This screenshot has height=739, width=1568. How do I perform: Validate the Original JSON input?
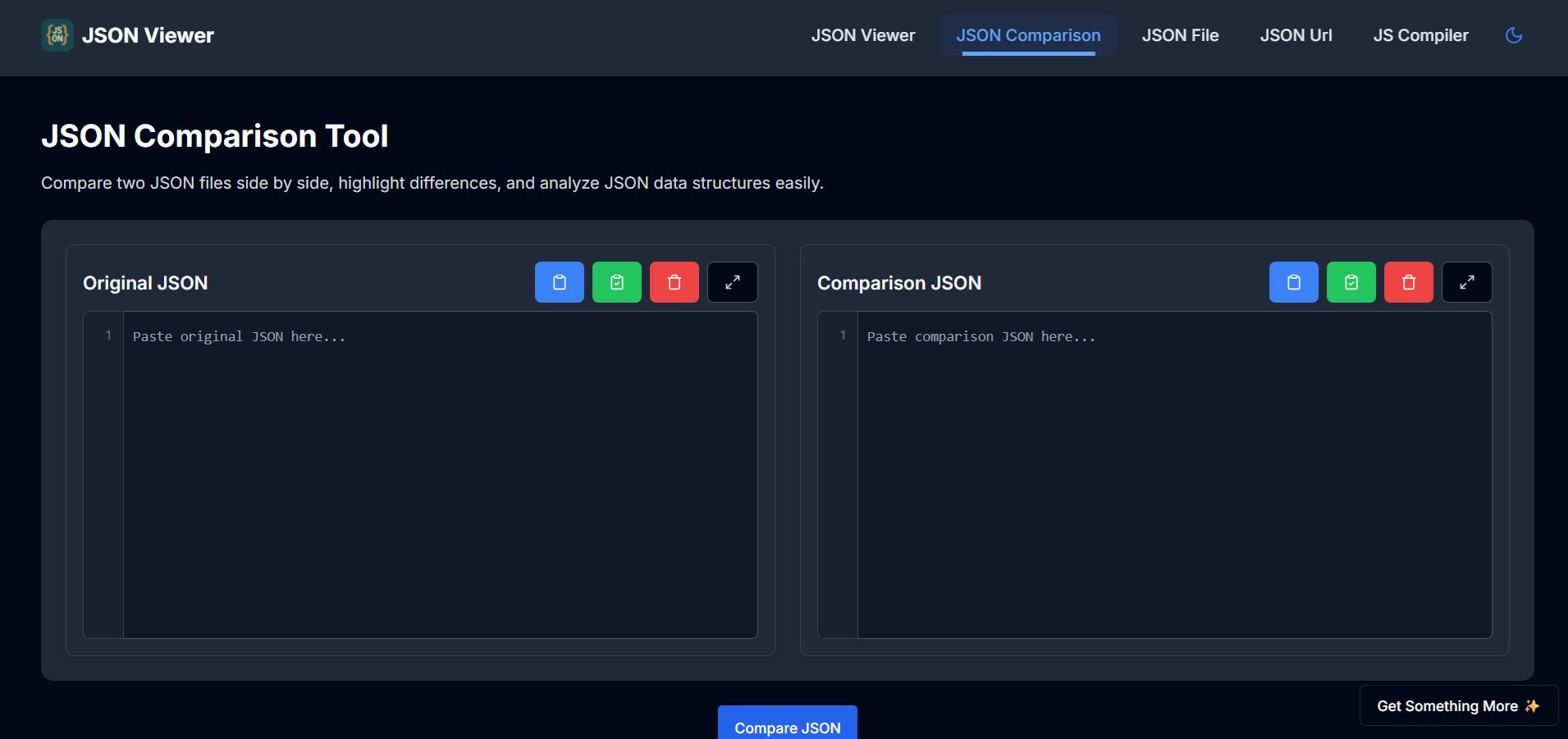tap(616, 281)
